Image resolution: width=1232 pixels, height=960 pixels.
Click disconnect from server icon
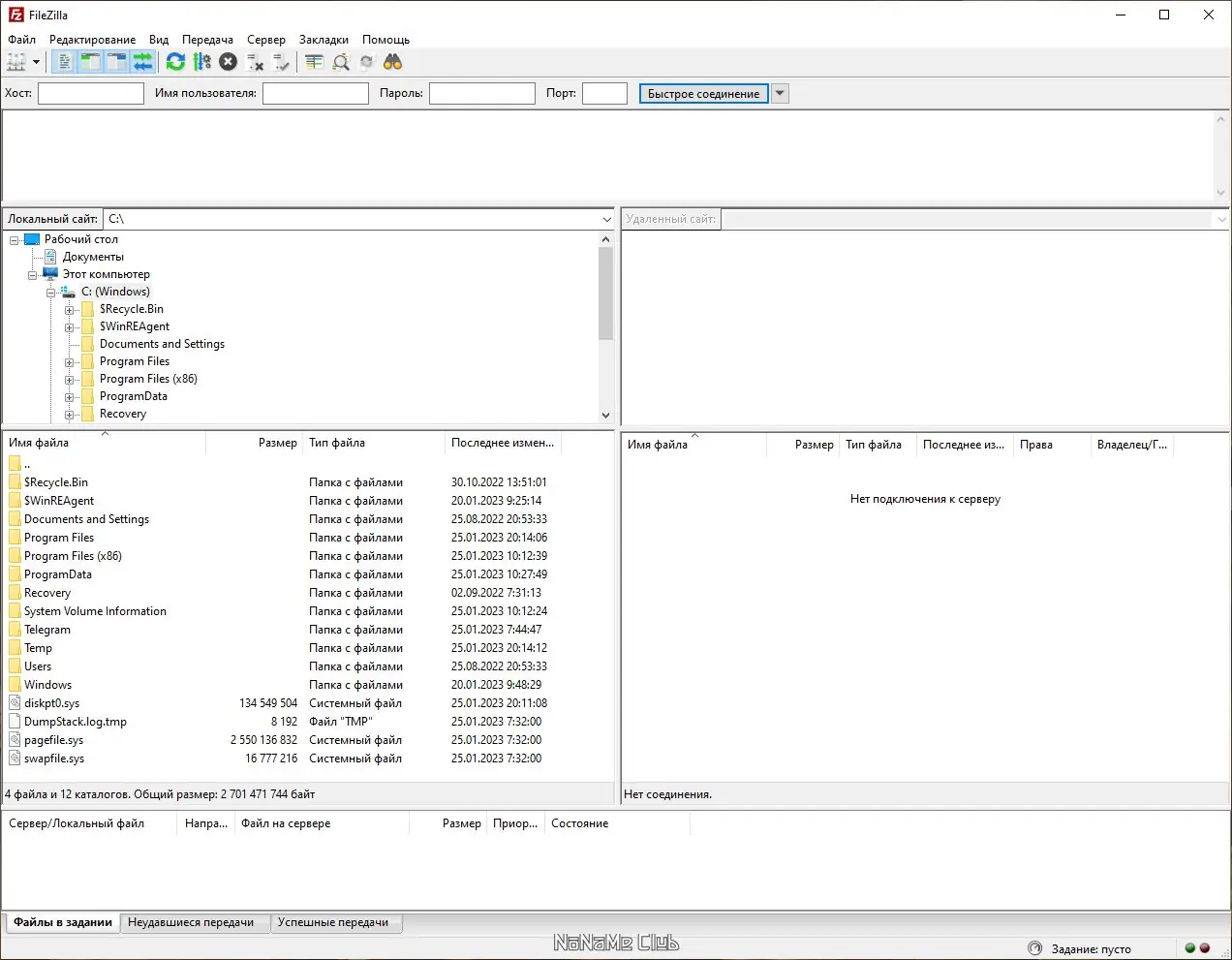coord(255,62)
